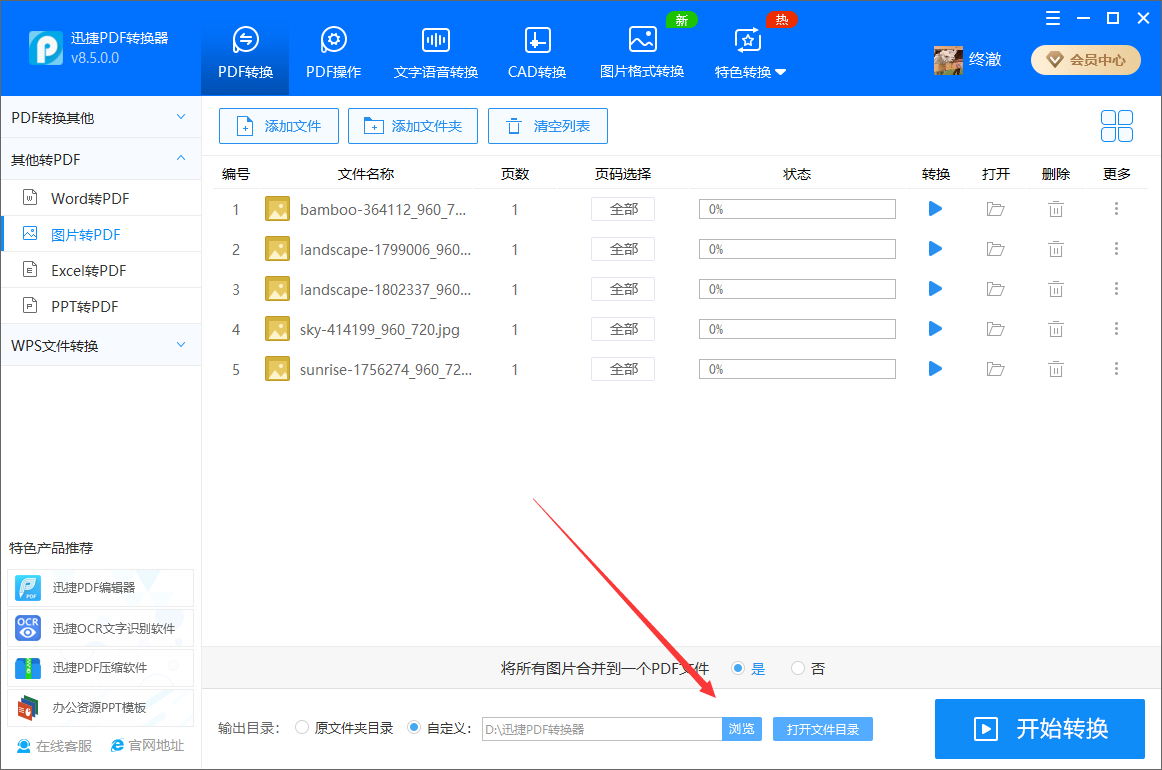Switch to CAD转换 top tab
This screenshot has height=770, width=1162.
click(x=537, y=52)
